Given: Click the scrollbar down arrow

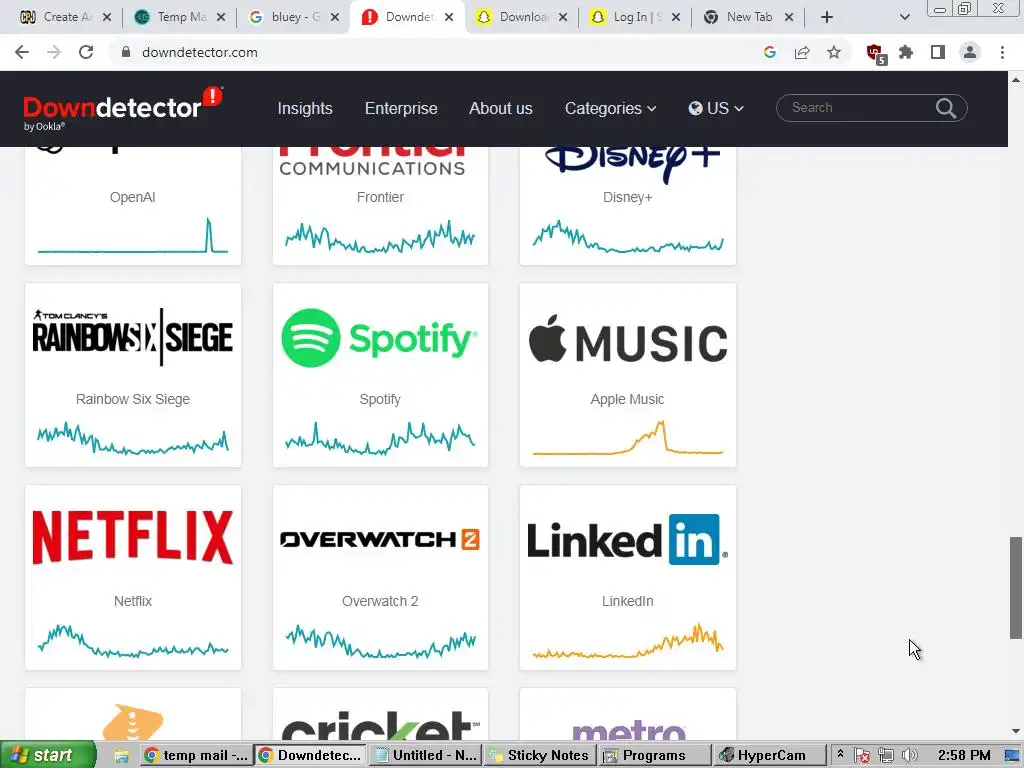Looking at the screenshot, I should click(1016, 731).
